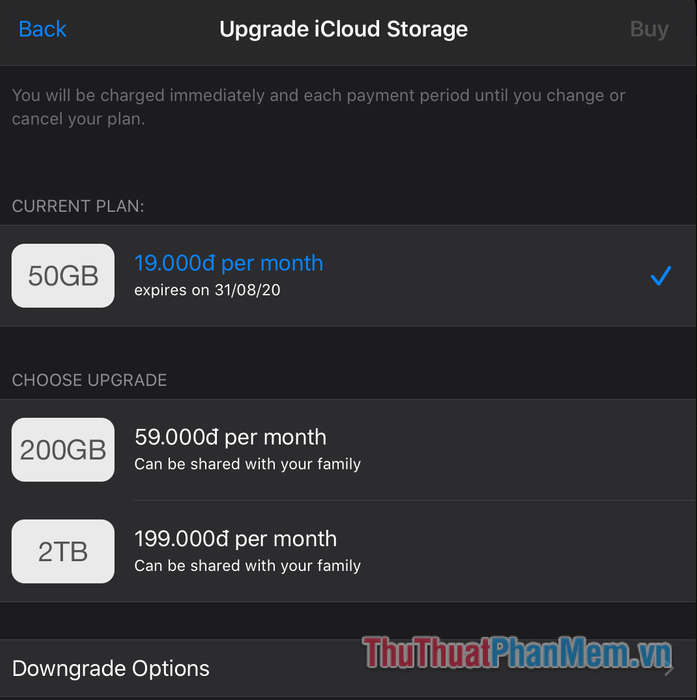This screenshot has width=697, height=700.
Task: Go Back from the upgrade screen
Action: [x=42, y=29]
